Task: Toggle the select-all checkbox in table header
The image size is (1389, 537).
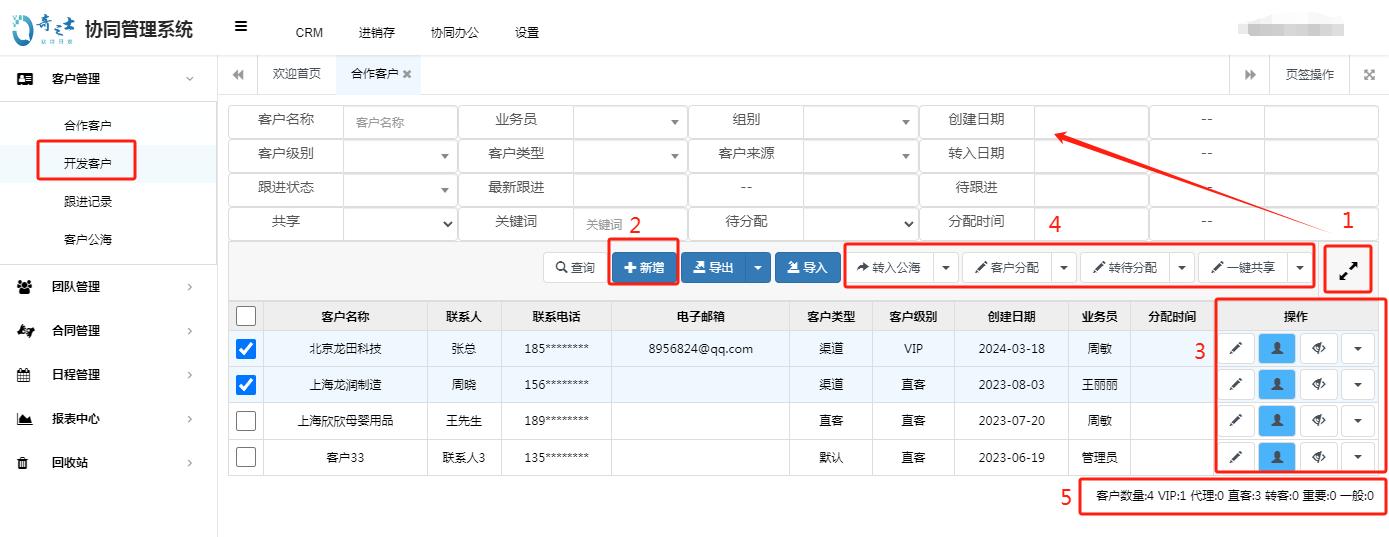Action: (x=246, y=317)
